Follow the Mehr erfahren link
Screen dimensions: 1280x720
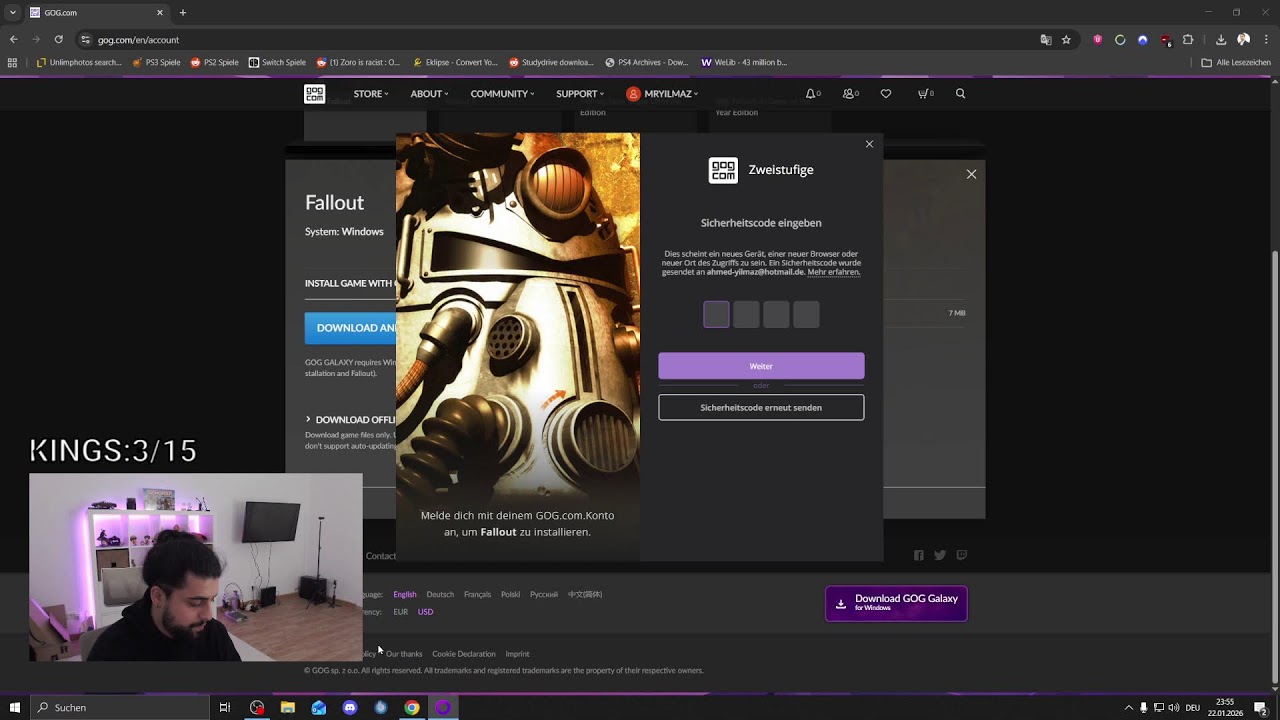point(833,272)
